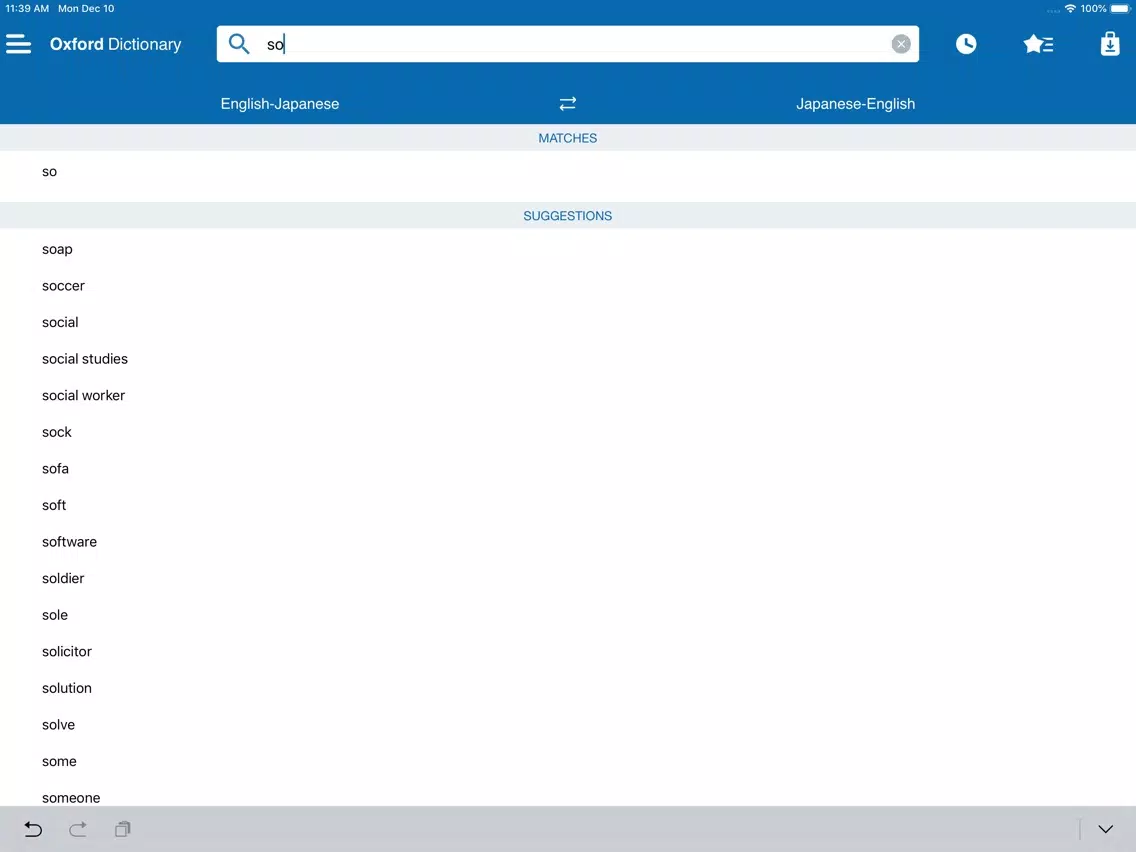Open the suggestion 'solution'

point(568,688)
